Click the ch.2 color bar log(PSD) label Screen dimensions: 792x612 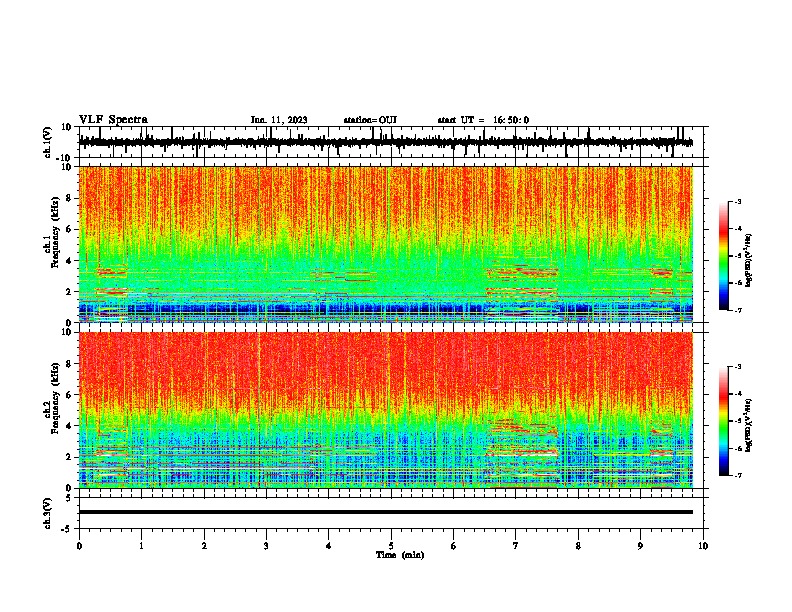pos(748,426)
